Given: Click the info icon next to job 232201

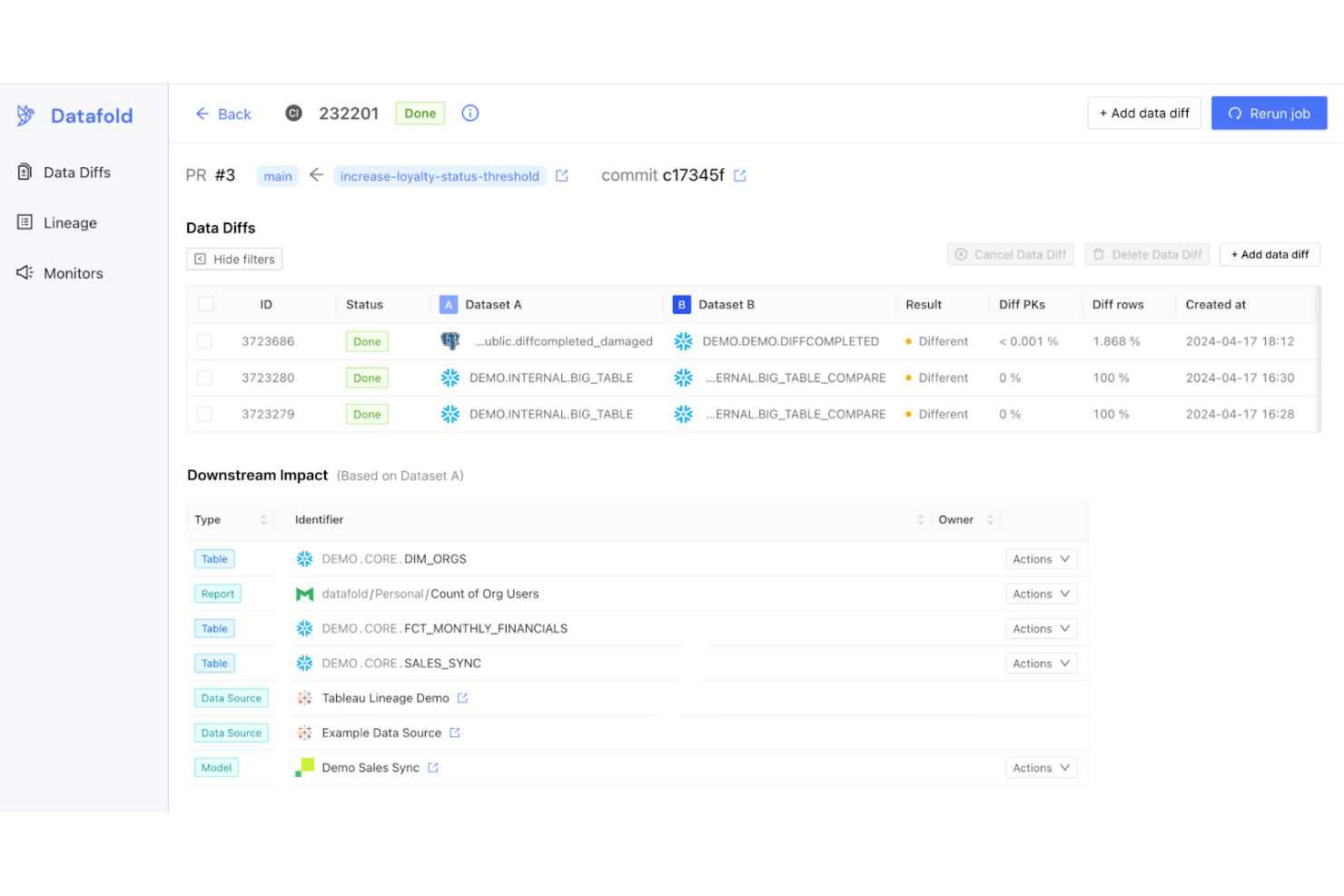Looking at the screenshot, I should pyautogui.click(x=469, y=113).
